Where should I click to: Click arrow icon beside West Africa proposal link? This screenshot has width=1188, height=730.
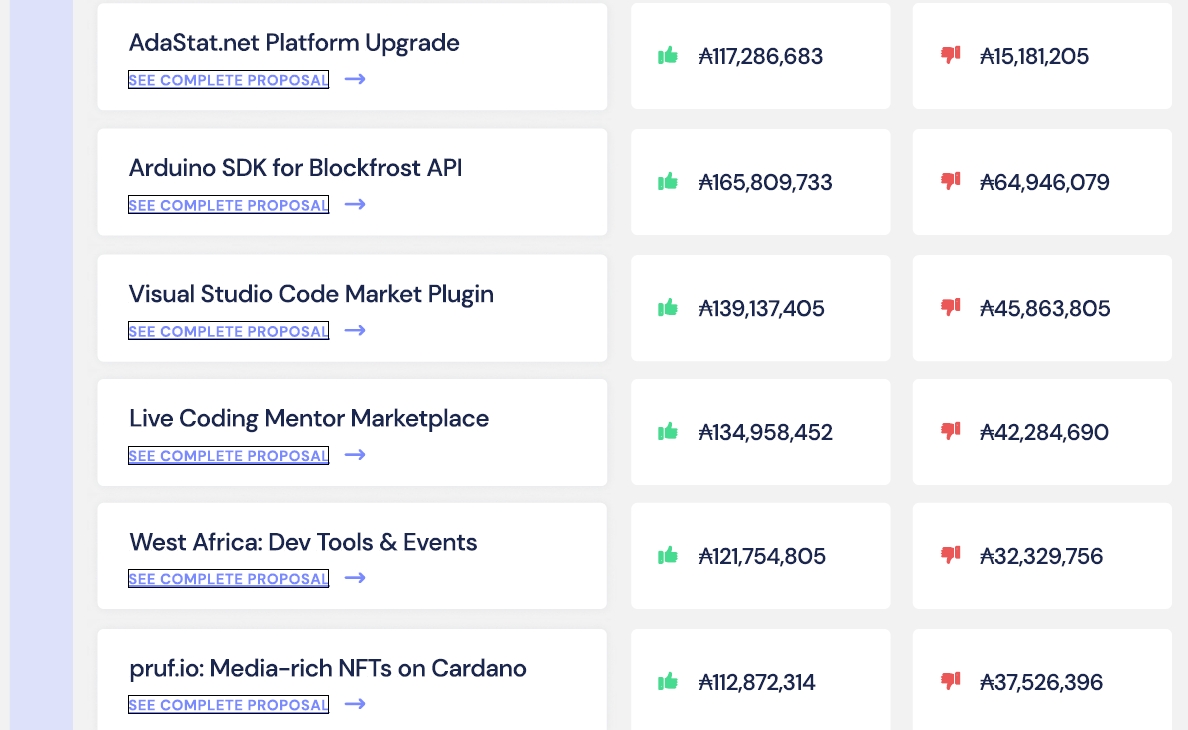[355, 578]
